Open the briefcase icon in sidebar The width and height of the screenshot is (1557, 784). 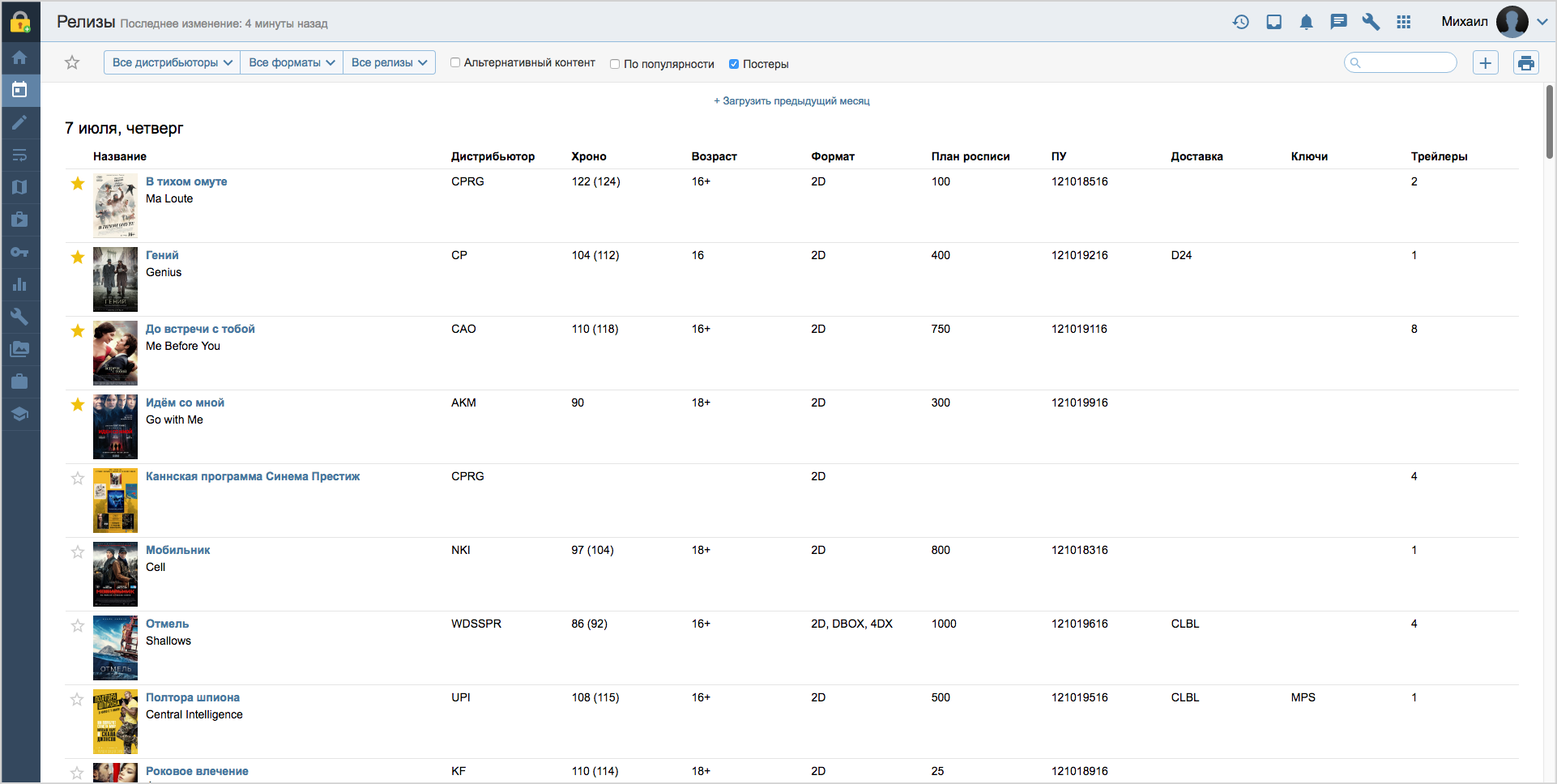[x=19, y=381]
